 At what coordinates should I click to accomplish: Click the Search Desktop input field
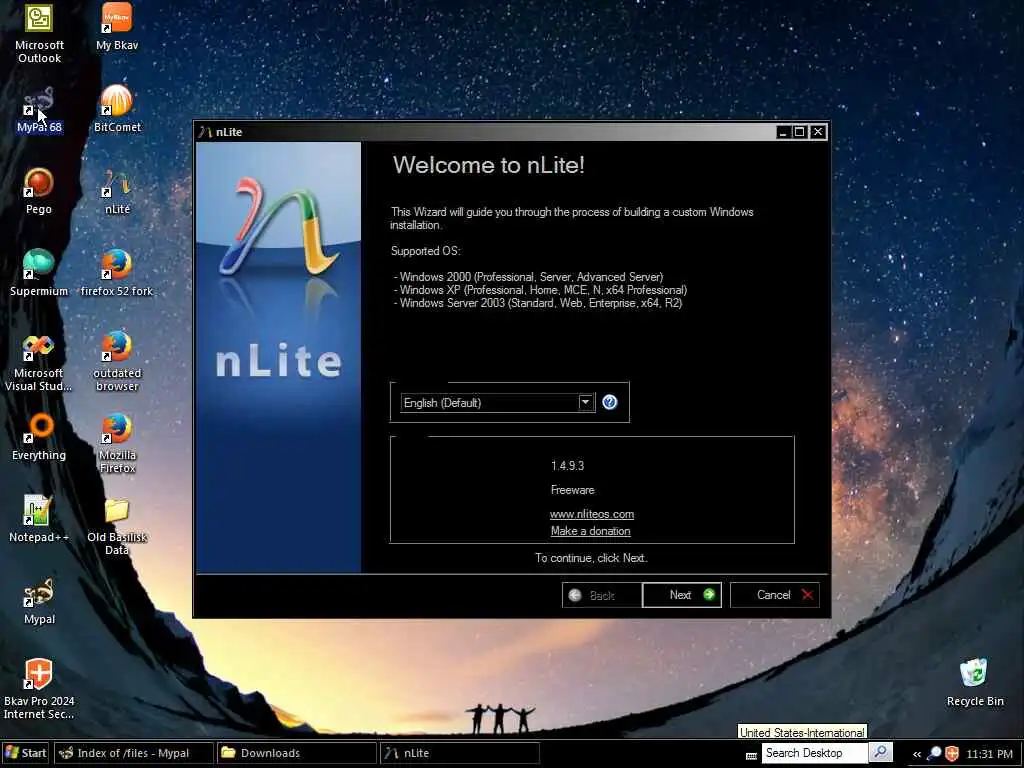pos(815,753)
